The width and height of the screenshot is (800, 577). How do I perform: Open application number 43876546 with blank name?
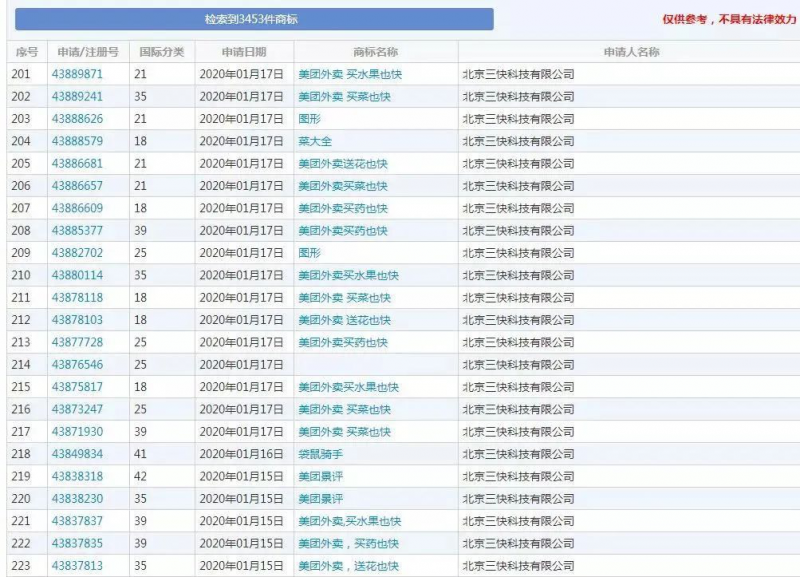pos(77,365)
